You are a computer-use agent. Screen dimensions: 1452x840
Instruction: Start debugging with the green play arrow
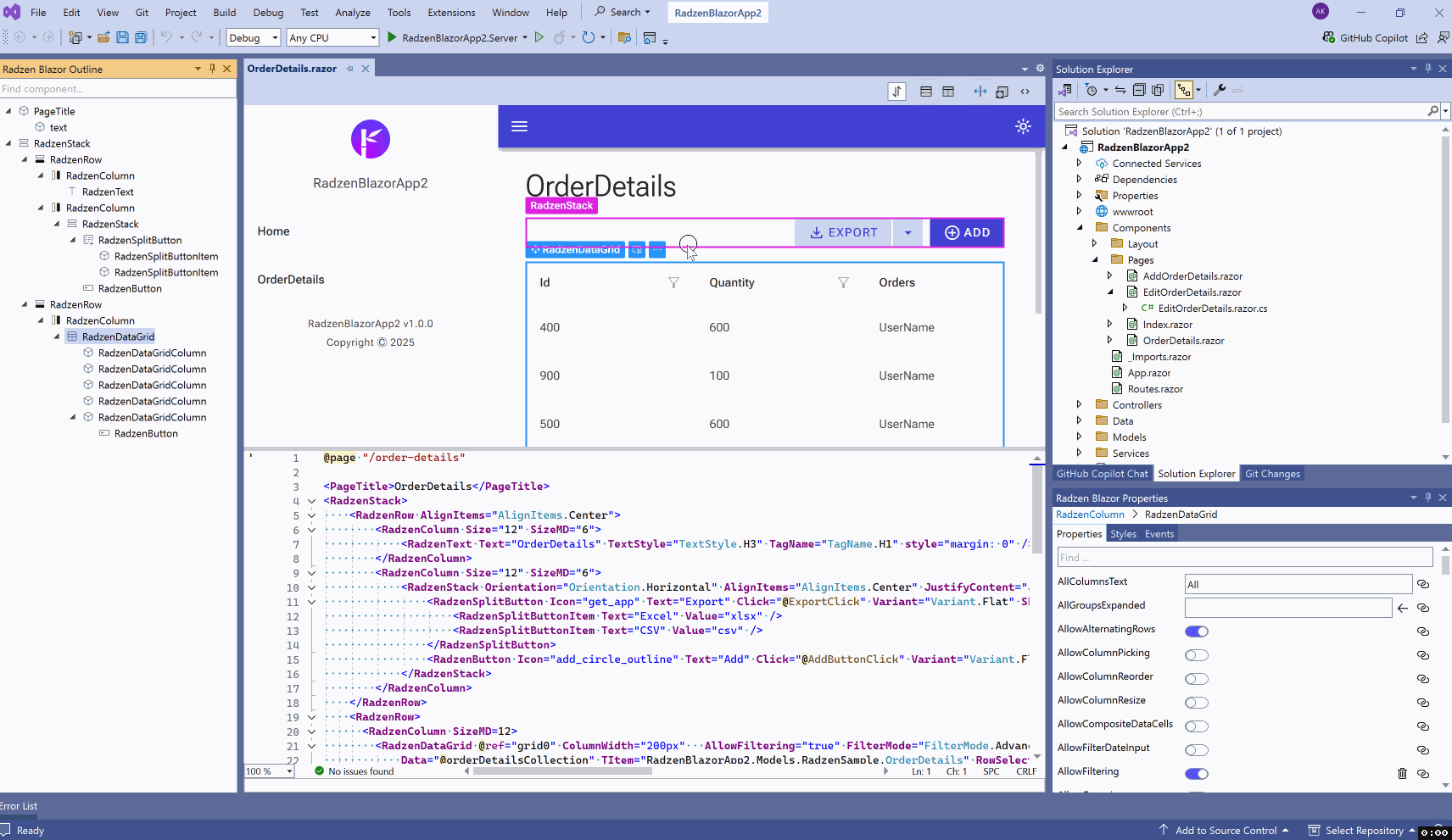pyautogui.click(x=392, y=37)
